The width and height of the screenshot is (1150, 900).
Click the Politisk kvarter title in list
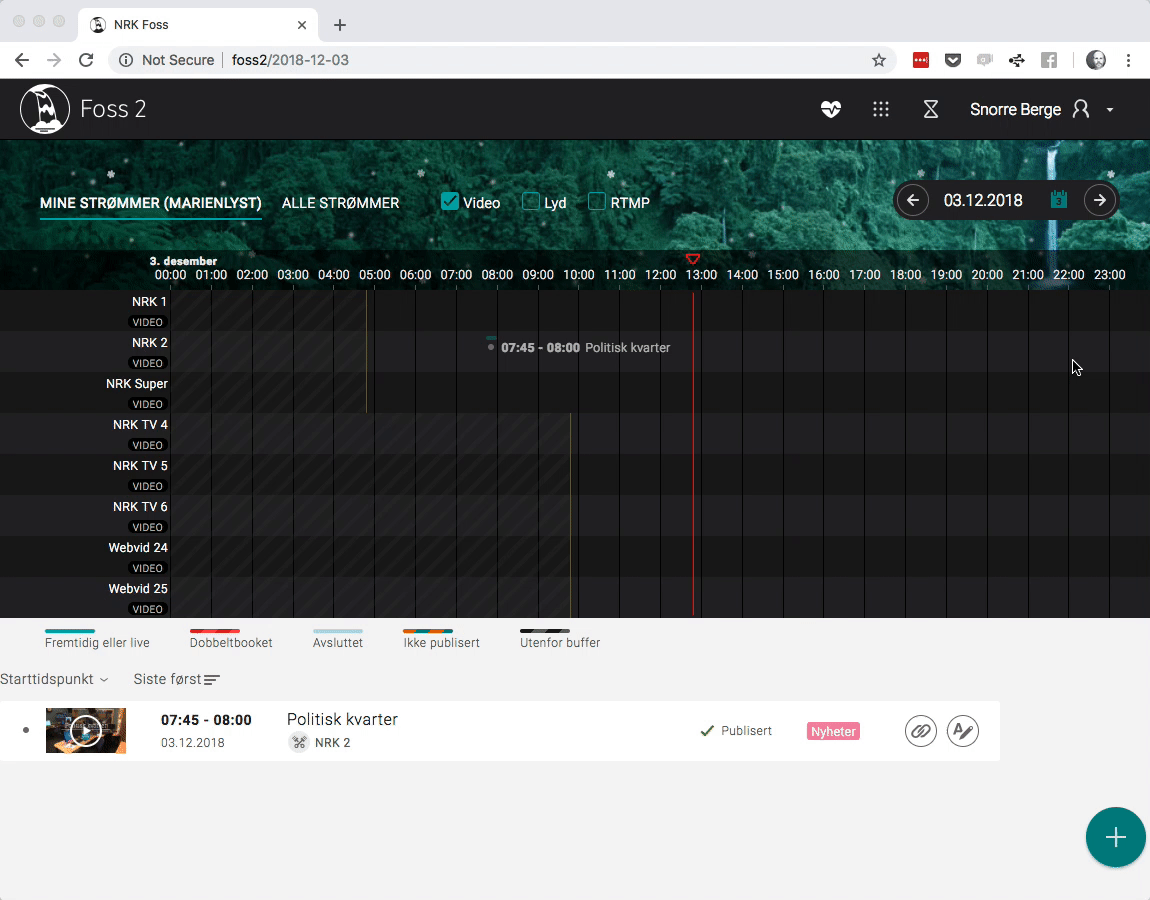pos(342,720)
